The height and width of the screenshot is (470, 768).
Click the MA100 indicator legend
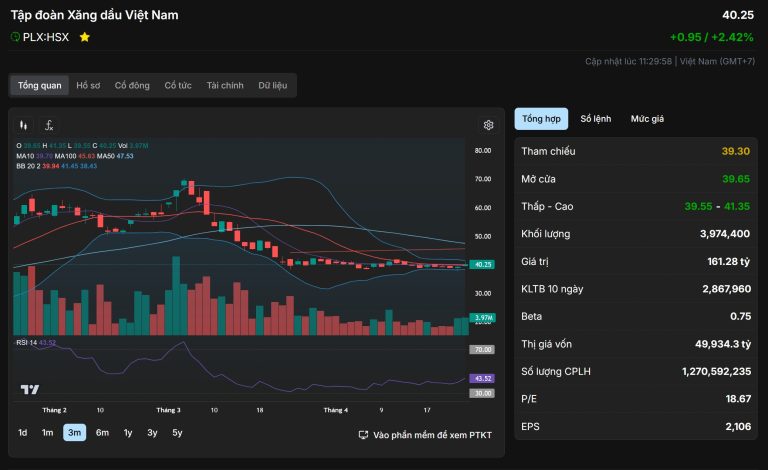point(74,156)
